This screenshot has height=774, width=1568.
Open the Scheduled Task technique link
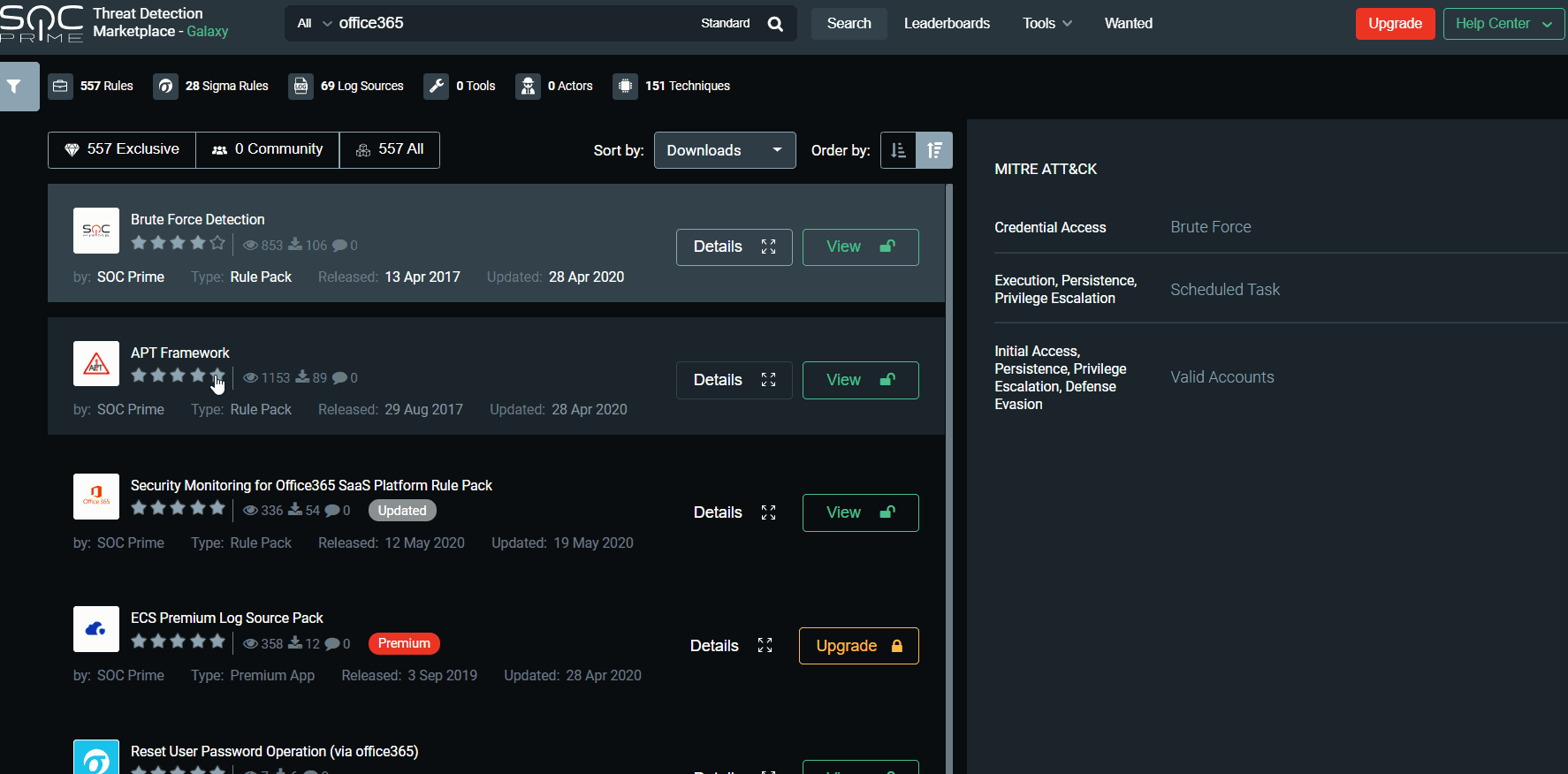1224,290
